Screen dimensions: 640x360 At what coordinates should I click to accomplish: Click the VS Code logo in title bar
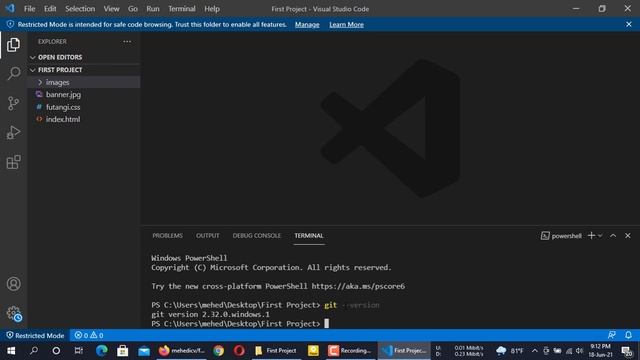coord(10,8)
